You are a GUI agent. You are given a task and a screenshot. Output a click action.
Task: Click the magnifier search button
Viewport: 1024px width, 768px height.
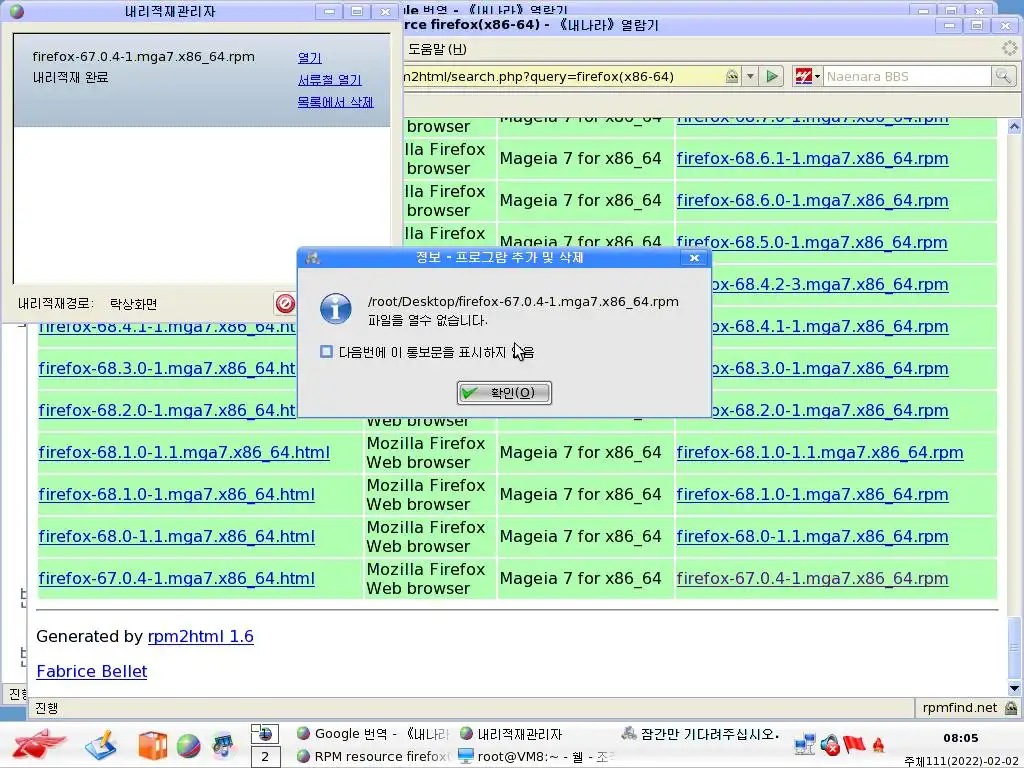pyautogui.click(x=1003, y=76)
